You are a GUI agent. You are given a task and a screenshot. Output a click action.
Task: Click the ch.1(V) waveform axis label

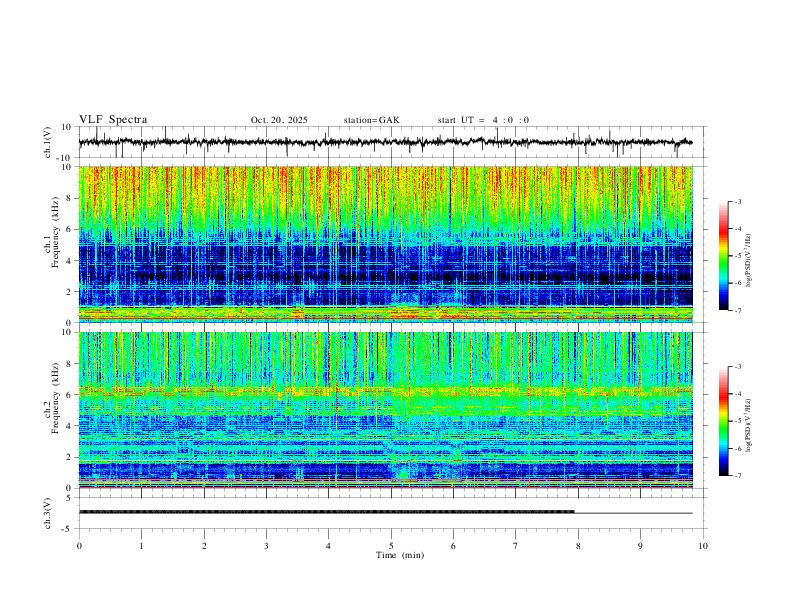[x=48, y=142]
